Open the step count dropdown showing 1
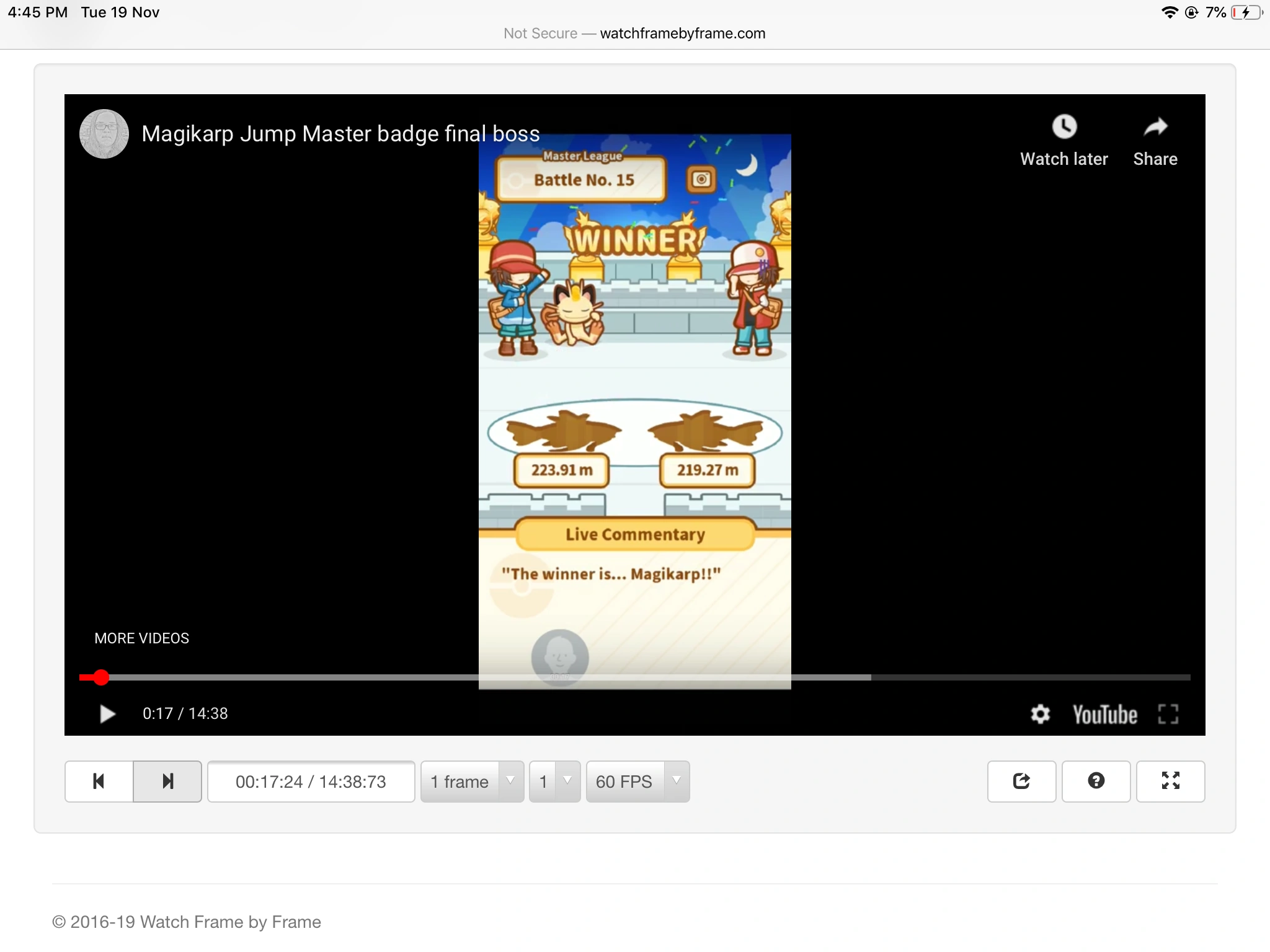 click(554, 781)
